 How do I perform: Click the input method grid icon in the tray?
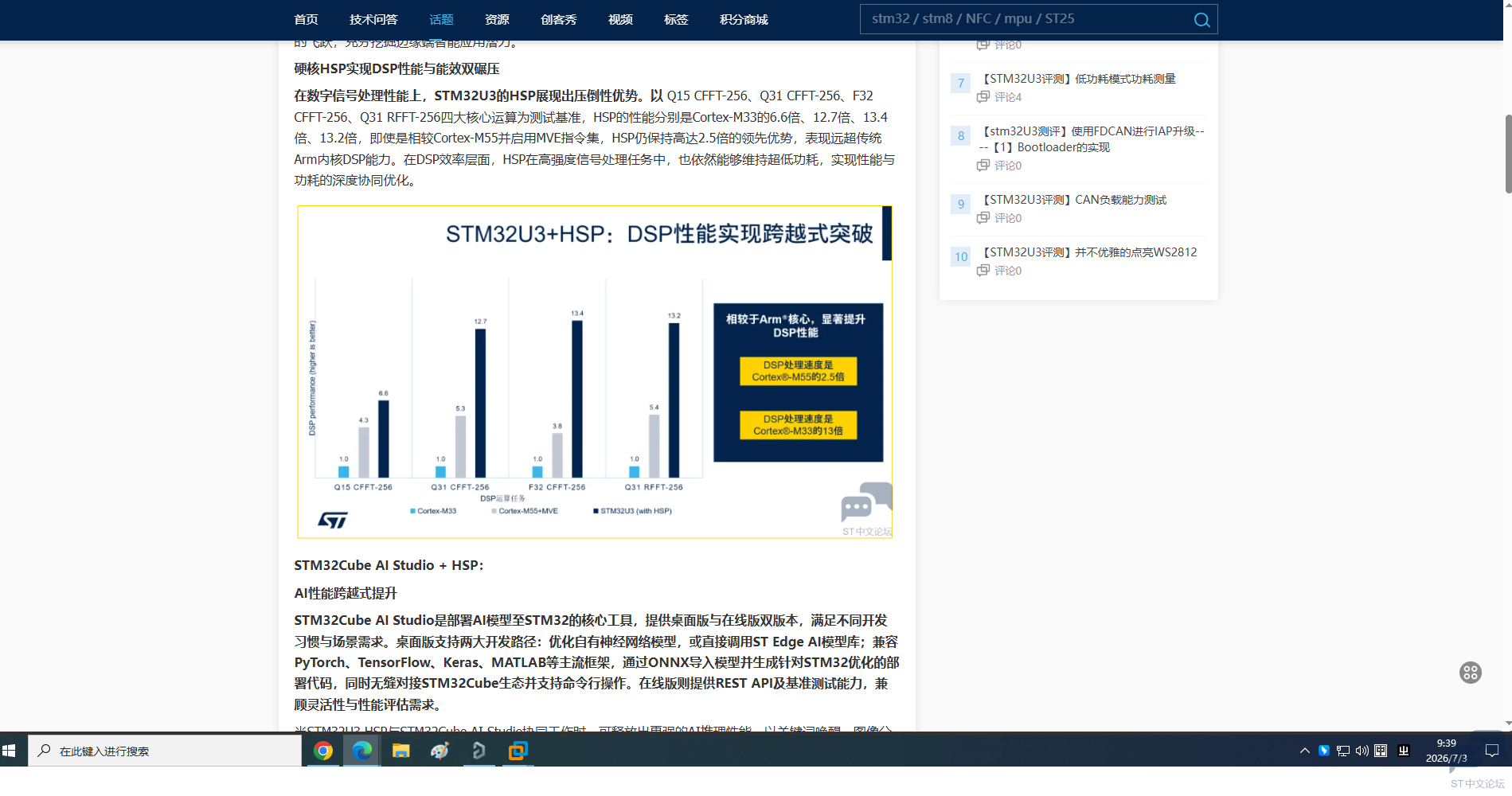pos(1381,751)
